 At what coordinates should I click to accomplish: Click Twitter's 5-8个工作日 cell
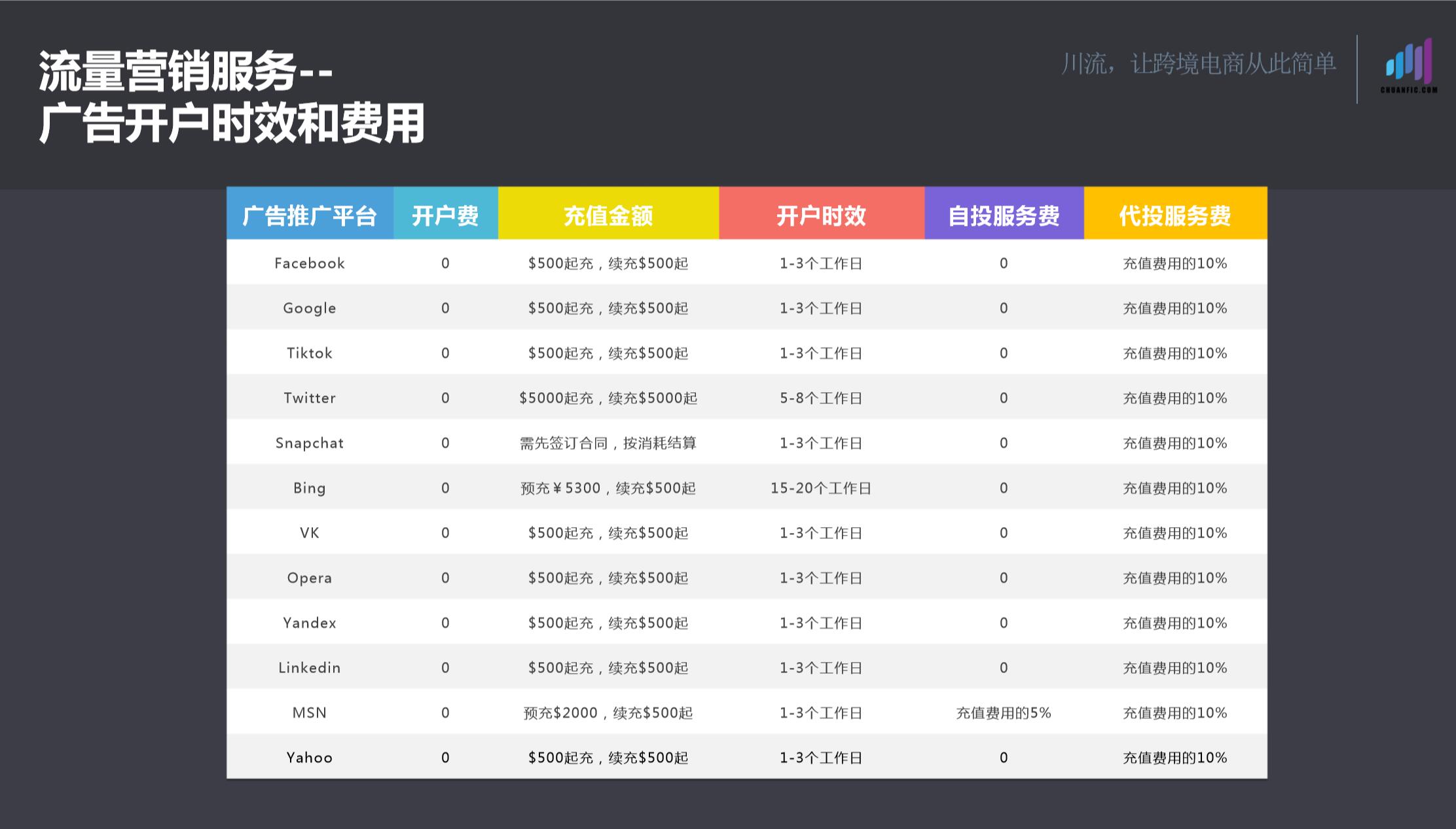[822, 398]
